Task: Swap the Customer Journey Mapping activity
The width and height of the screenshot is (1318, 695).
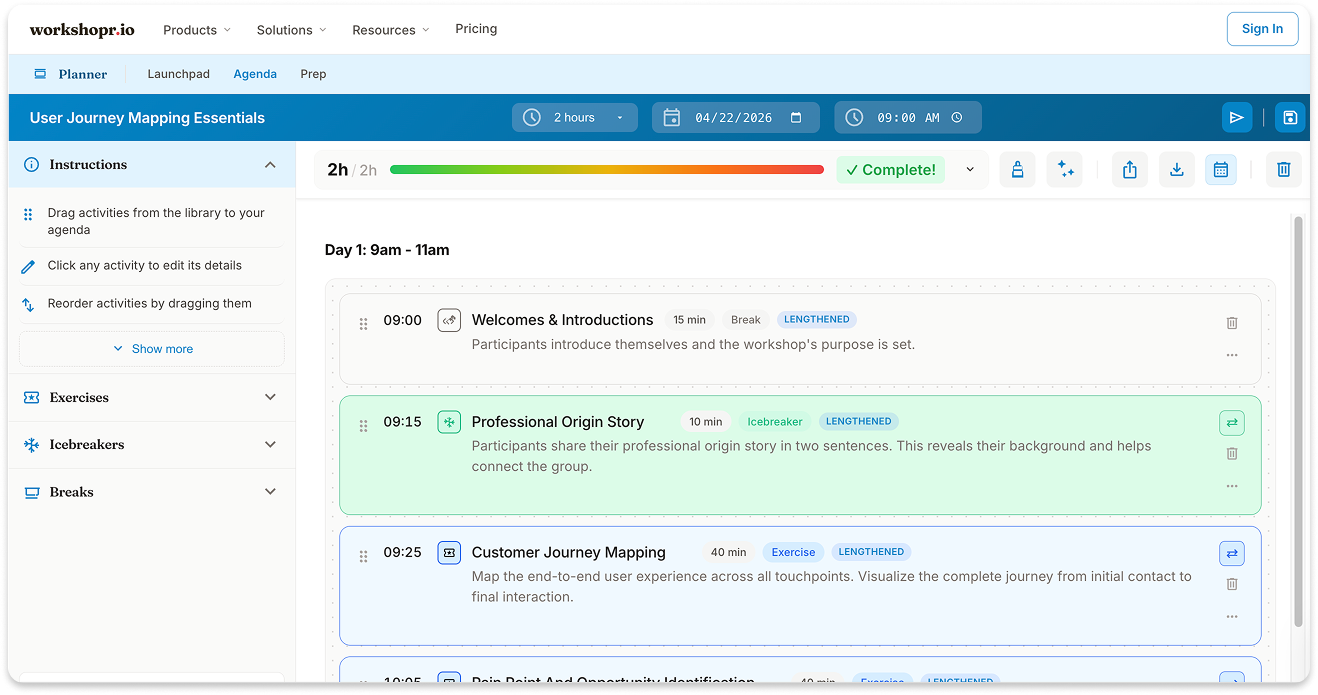Action: pyautogui.click(x=1232, y=553)
